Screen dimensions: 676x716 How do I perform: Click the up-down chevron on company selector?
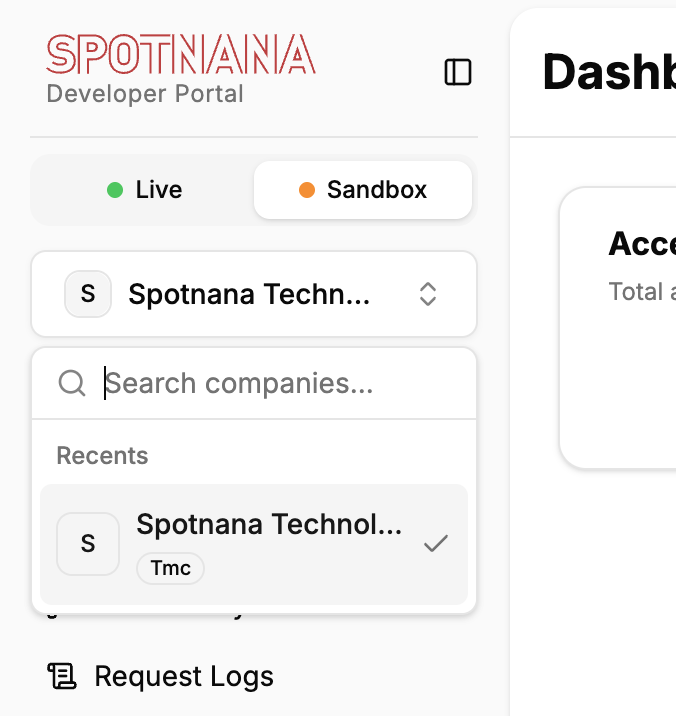tap(428, 294)
